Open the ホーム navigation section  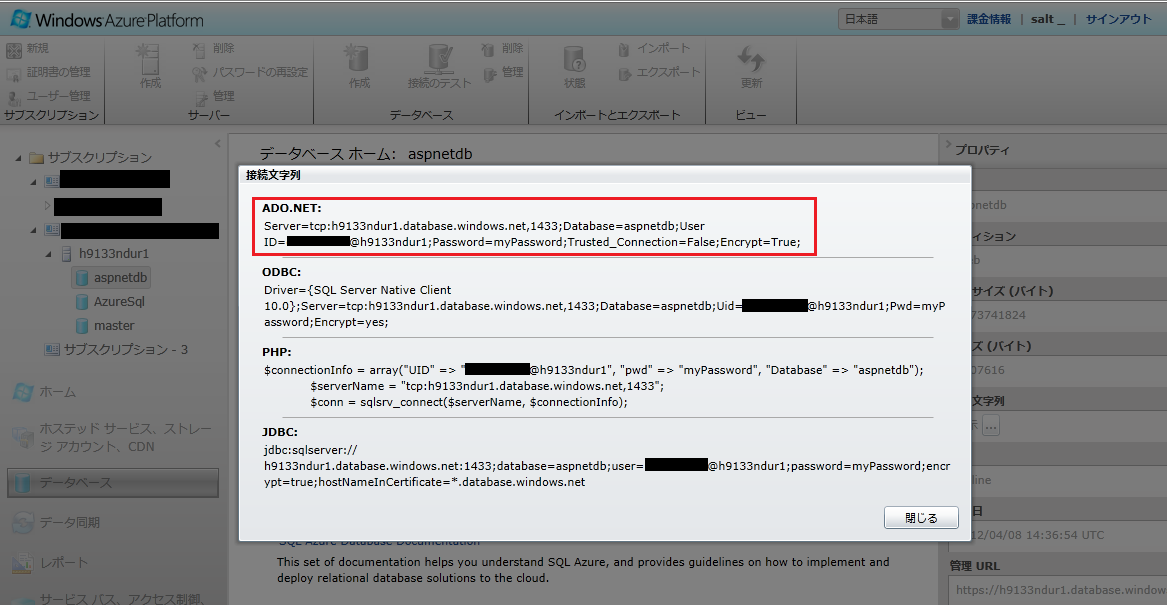click(57, 392)
